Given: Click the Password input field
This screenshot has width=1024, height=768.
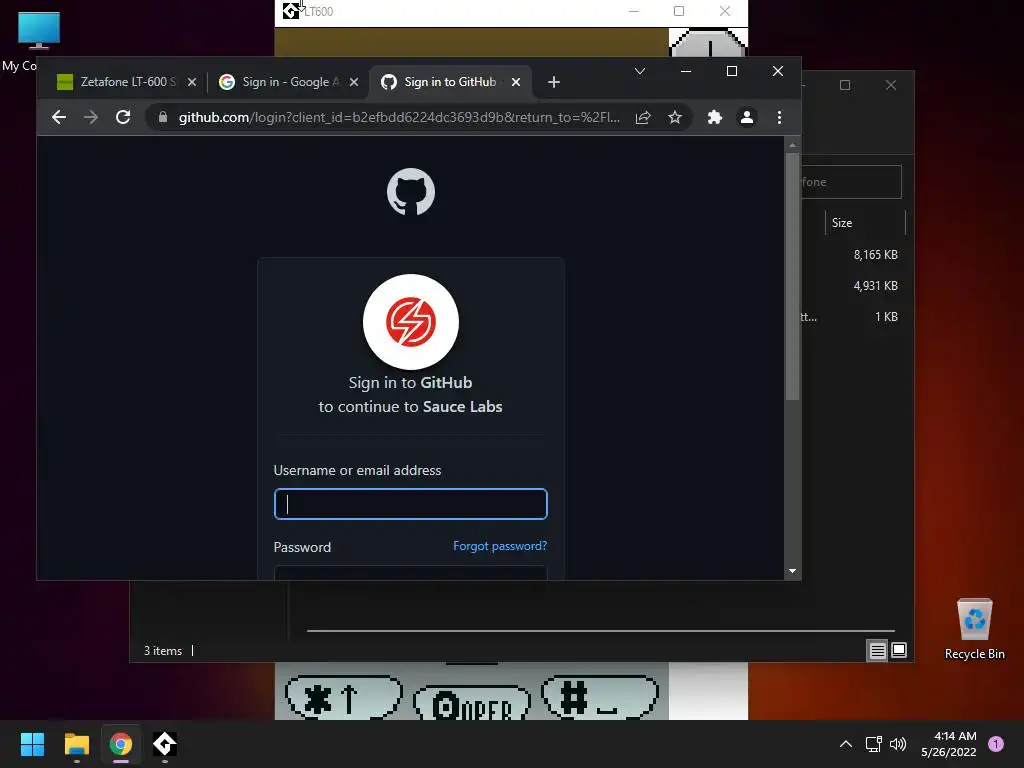Looking at the screenshot, I should (x=411, y=573).
